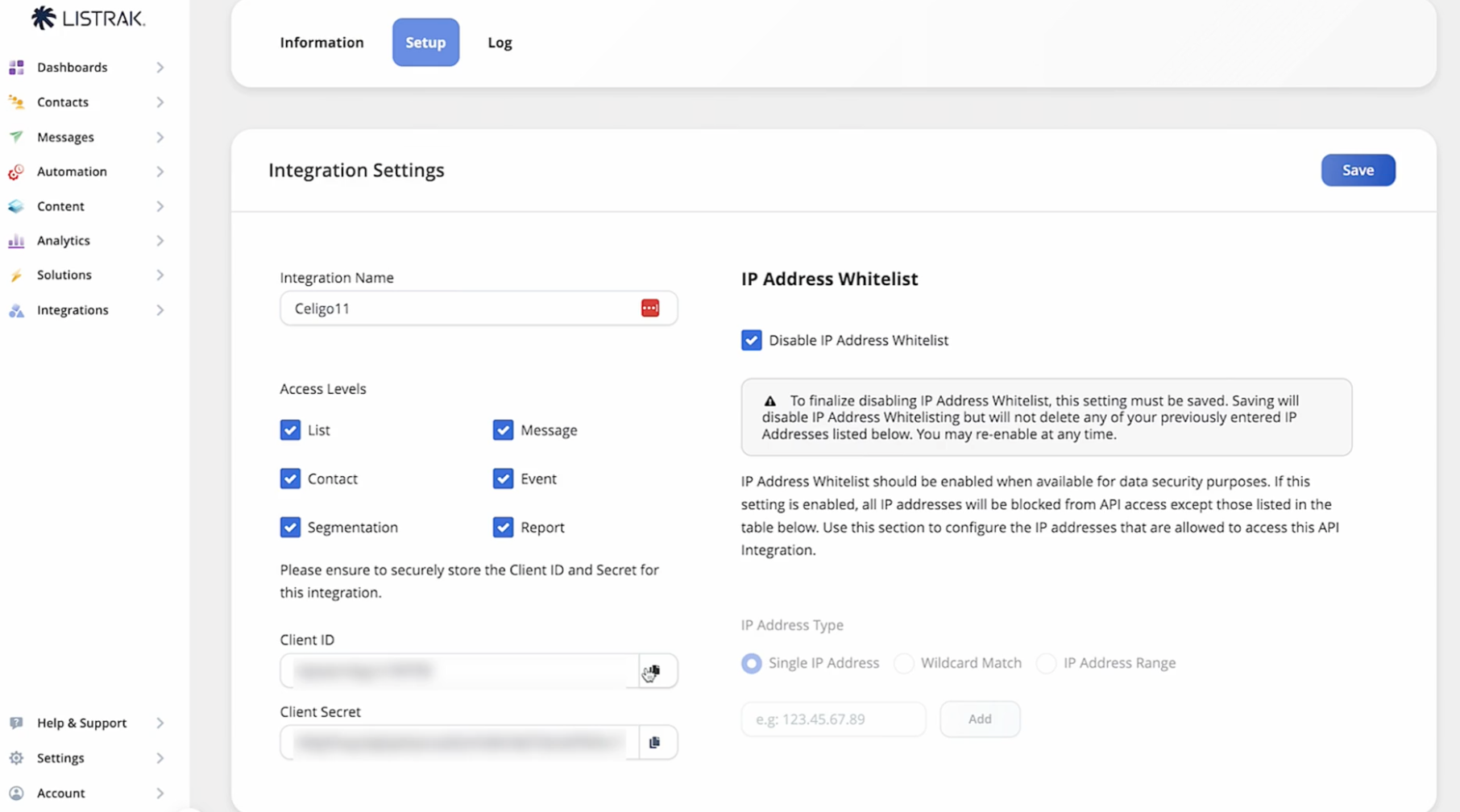Click the Client Secret field
Viewport: 1460px width, 812px height.
[x=459, y=743]
